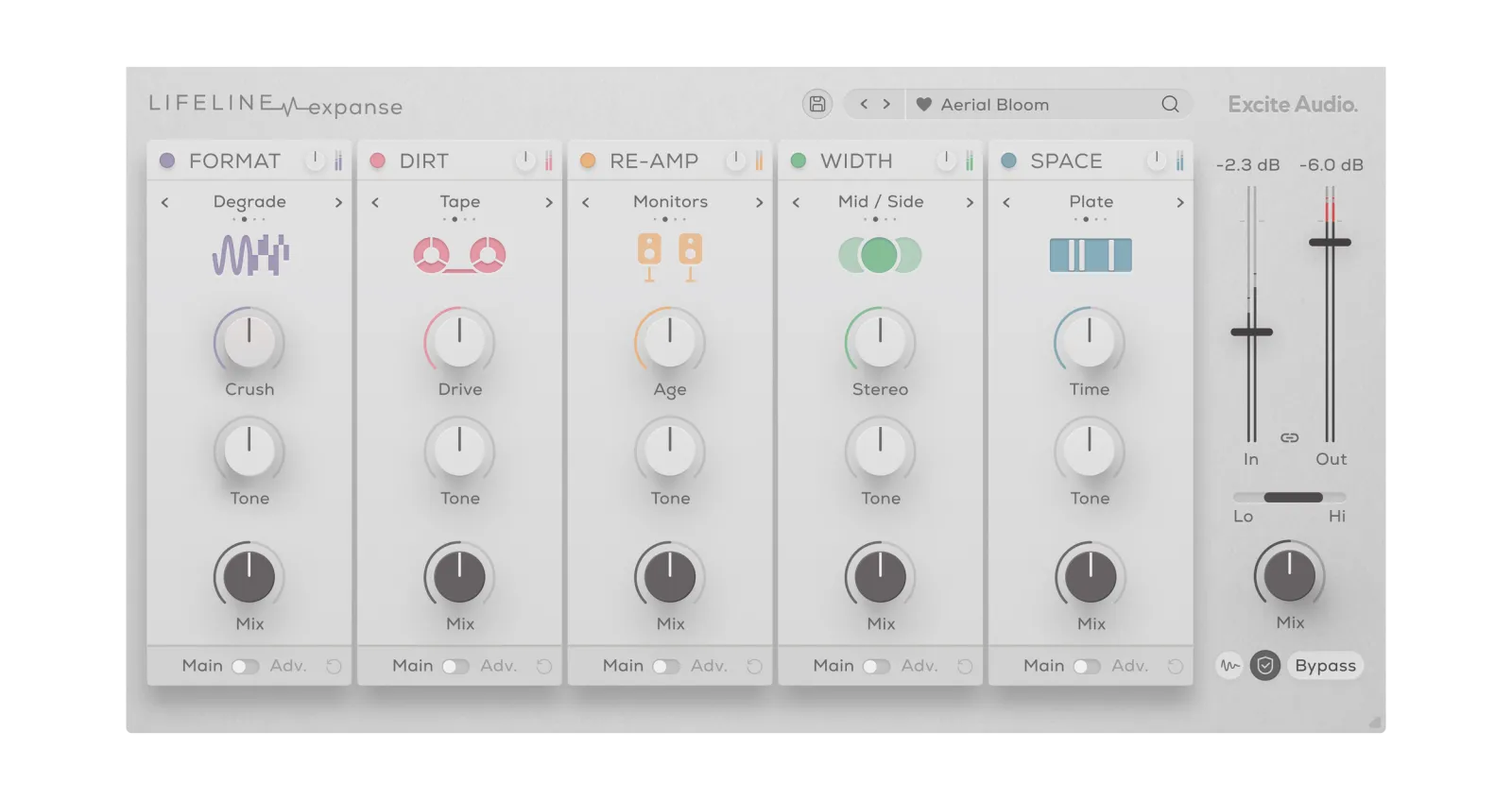Reset the WIDTH module
Image resolution: width=1512 pixels, height=800 pixels.
pos(965,666)
